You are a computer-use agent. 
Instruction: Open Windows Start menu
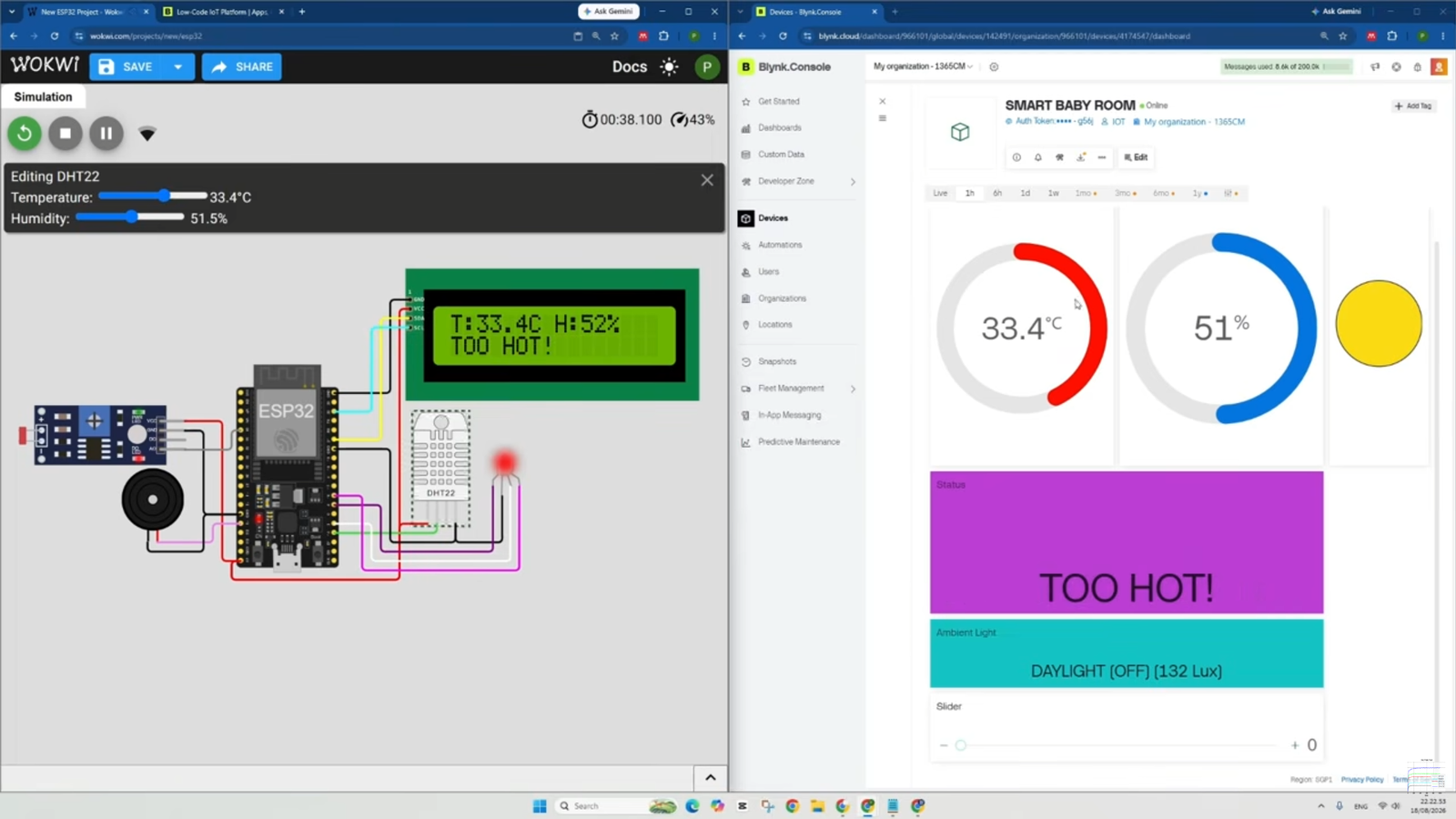pyautogui.click(x=540, y=805)
